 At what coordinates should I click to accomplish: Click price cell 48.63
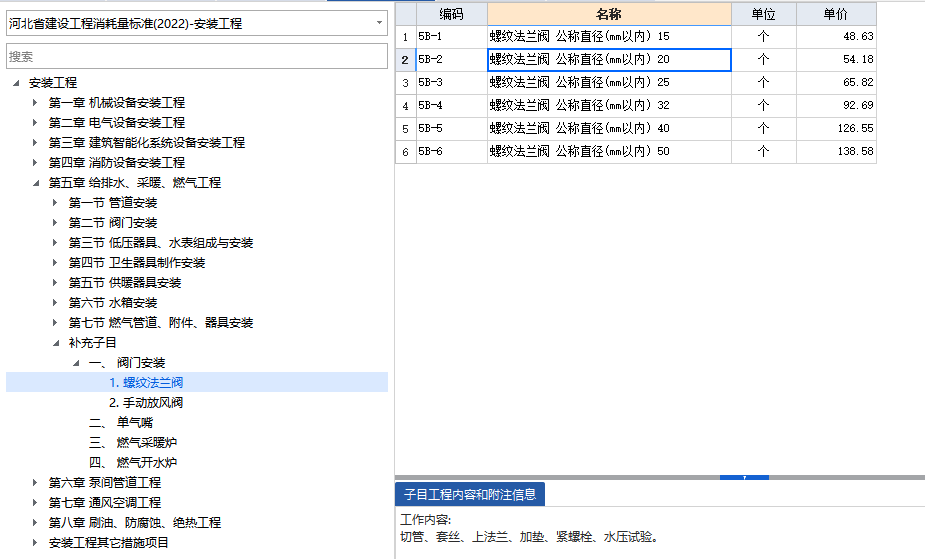(x=837, y=37)
